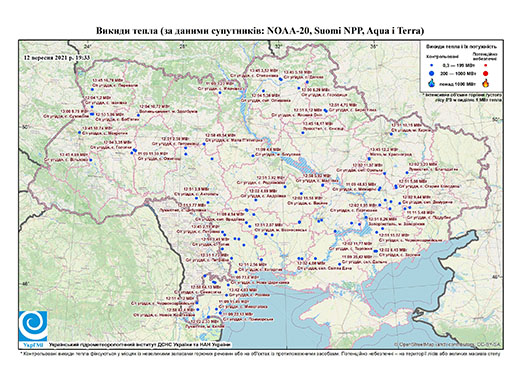Screen dimensions: 520x368
Task: Select the large red circle legend symbol
Action: (x=486, y=74)
